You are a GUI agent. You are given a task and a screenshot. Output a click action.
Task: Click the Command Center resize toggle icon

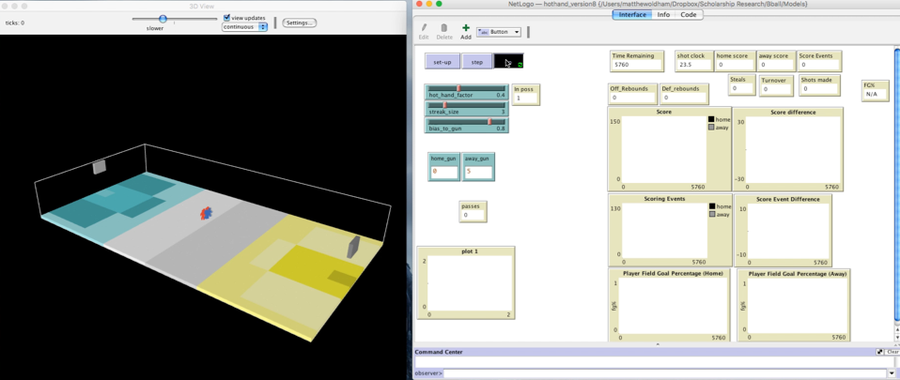coord(880,352)
